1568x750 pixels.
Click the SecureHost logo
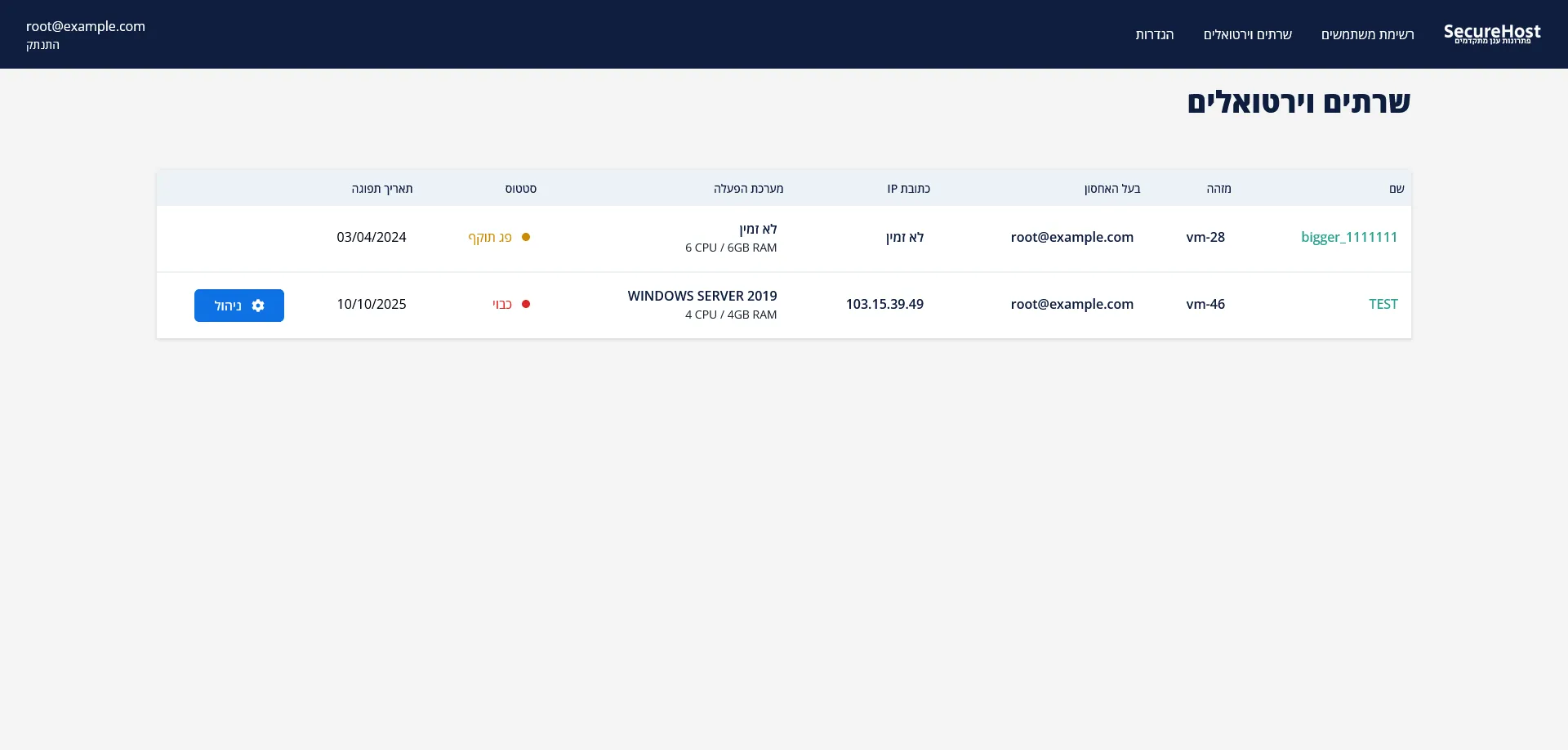[1492, 29]
